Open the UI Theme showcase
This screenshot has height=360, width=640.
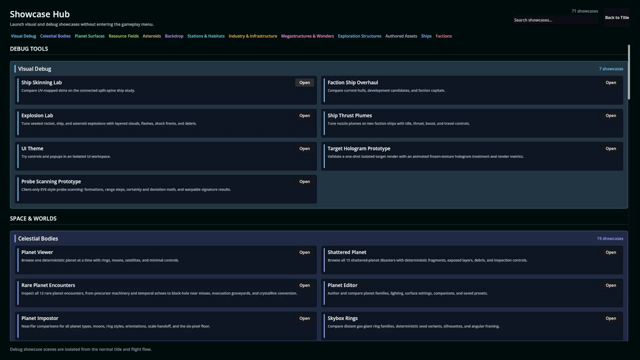pos(304,149)
